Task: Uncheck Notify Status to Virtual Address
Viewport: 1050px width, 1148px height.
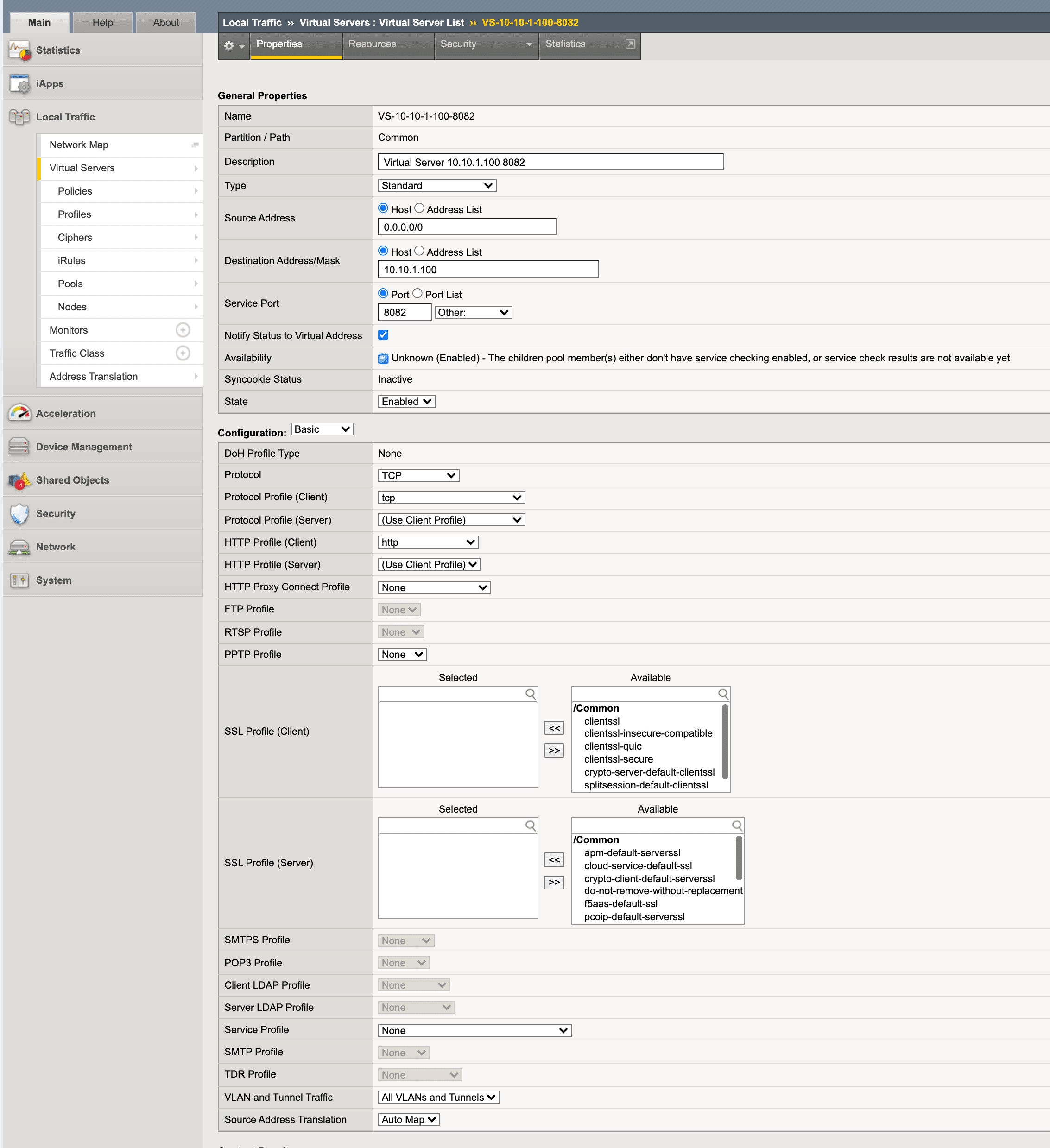Action: click(x=383, y=335)
